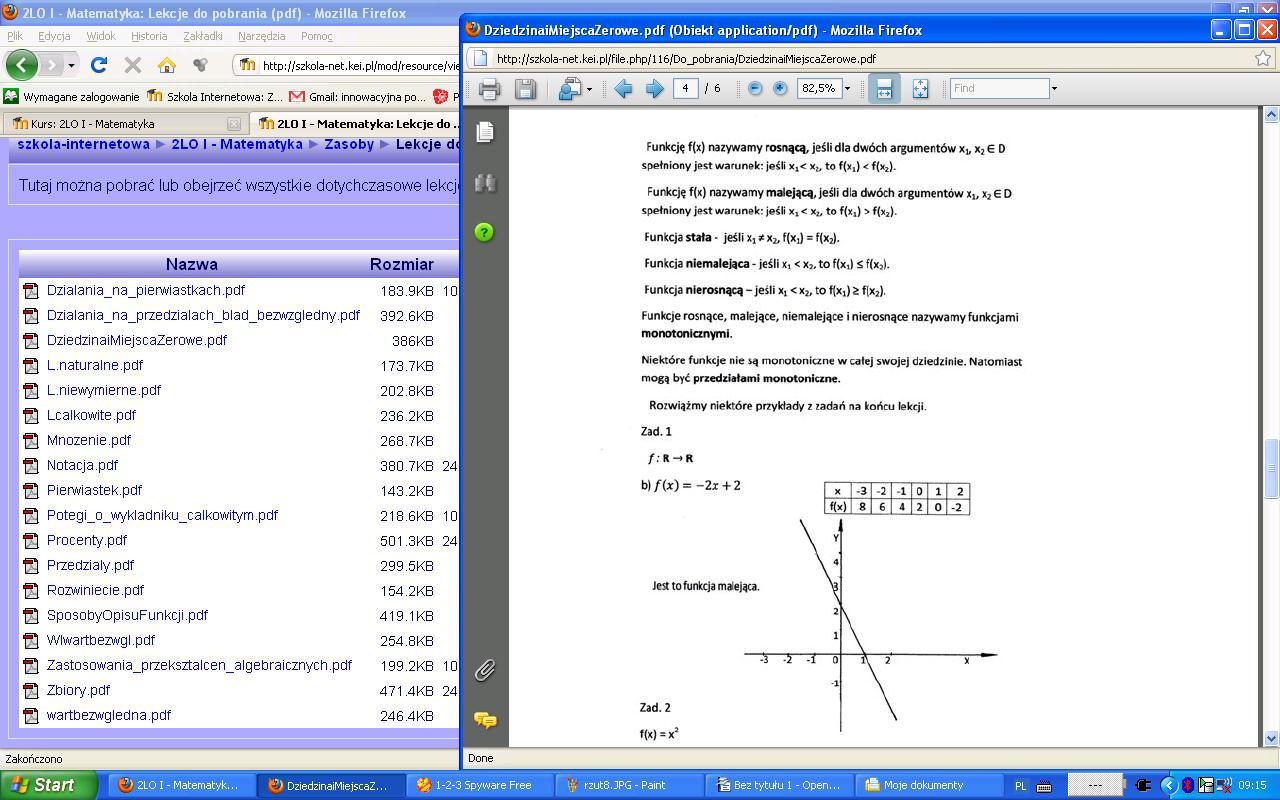Image resolution: width=1280 pixels, height=800 pixels.
Task: Open the Windows Start menu
Action: 49,785
